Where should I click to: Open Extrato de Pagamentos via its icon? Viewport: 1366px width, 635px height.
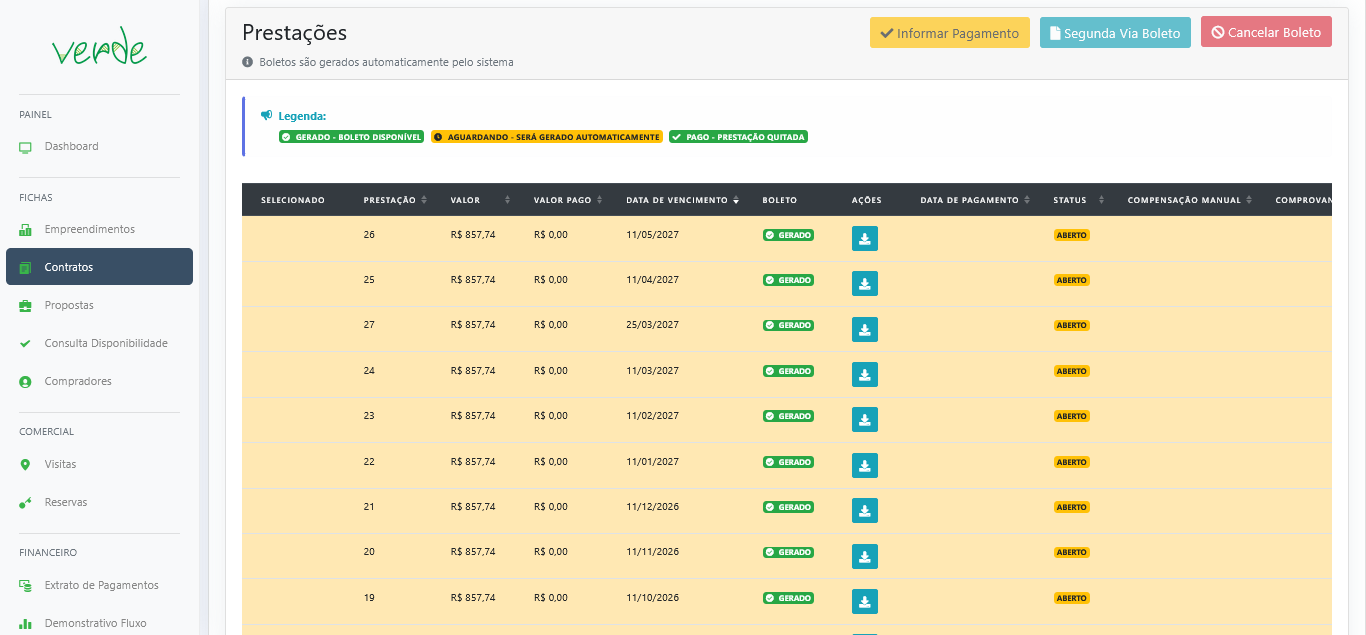[x=23, y=585]
